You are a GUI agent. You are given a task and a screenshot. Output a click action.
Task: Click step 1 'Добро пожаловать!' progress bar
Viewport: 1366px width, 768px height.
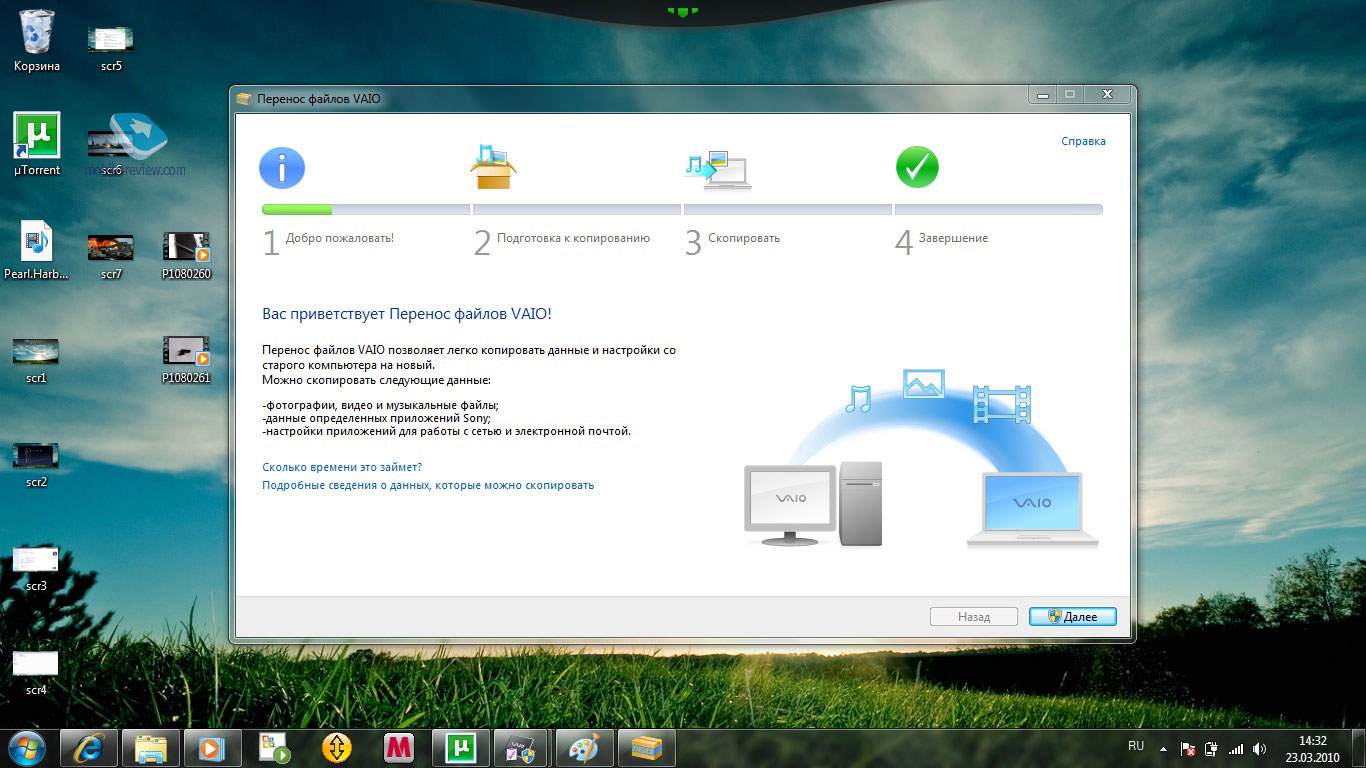[366, 210]
